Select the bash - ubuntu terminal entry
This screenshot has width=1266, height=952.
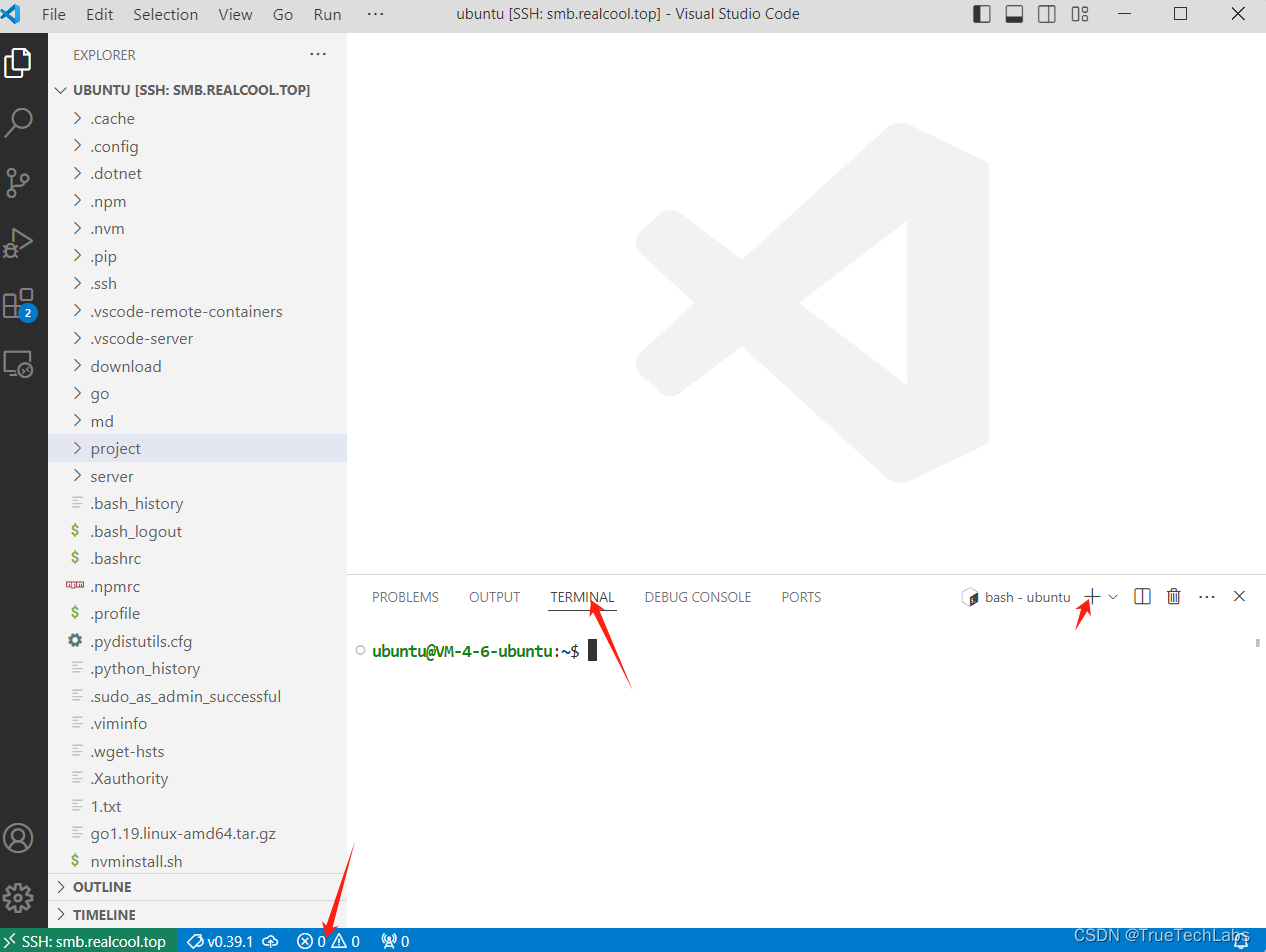click(x=1015, y=597)
